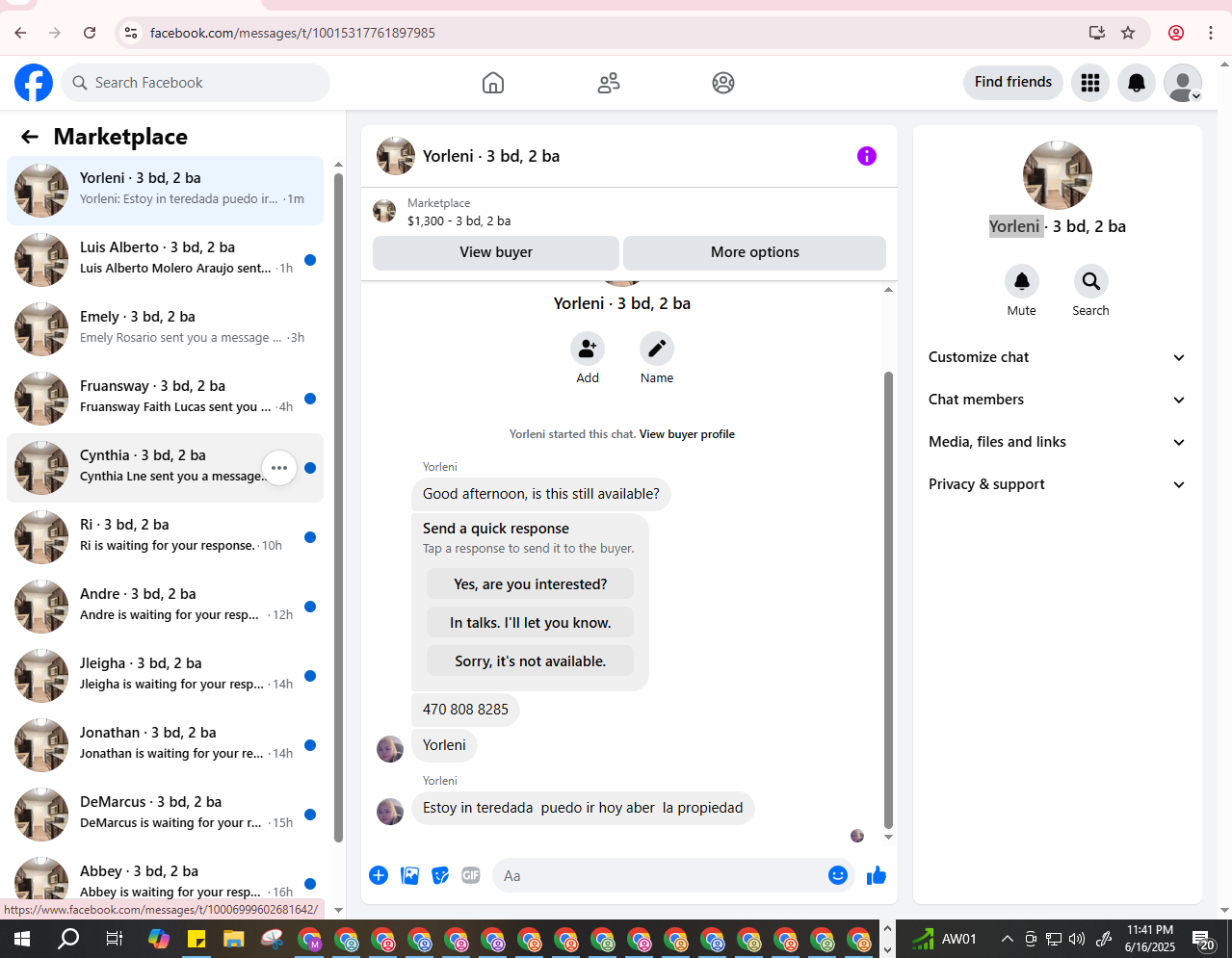
Task: Open Abbey conversation
Action: [166, 878]
